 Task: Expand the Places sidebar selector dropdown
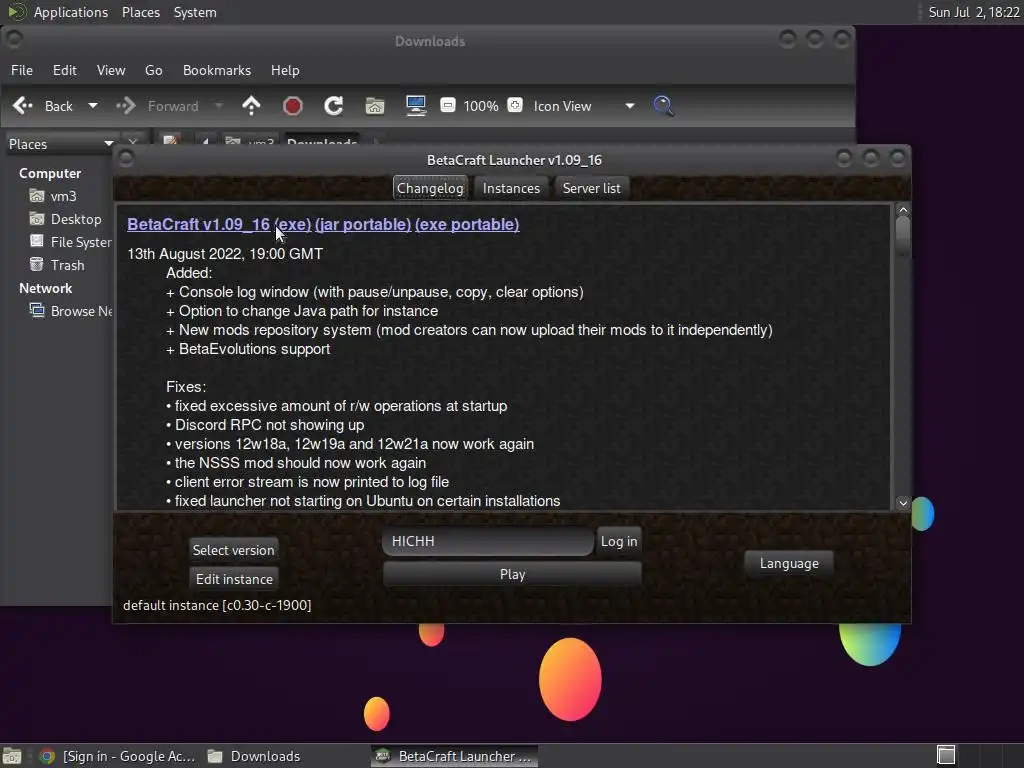coord(61,144)
